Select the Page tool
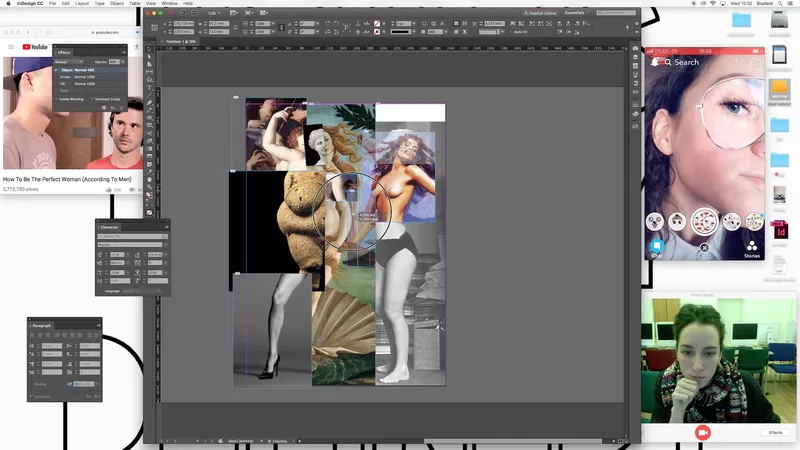The height and width of the screenshot is (450, 800). coord(149,64)
